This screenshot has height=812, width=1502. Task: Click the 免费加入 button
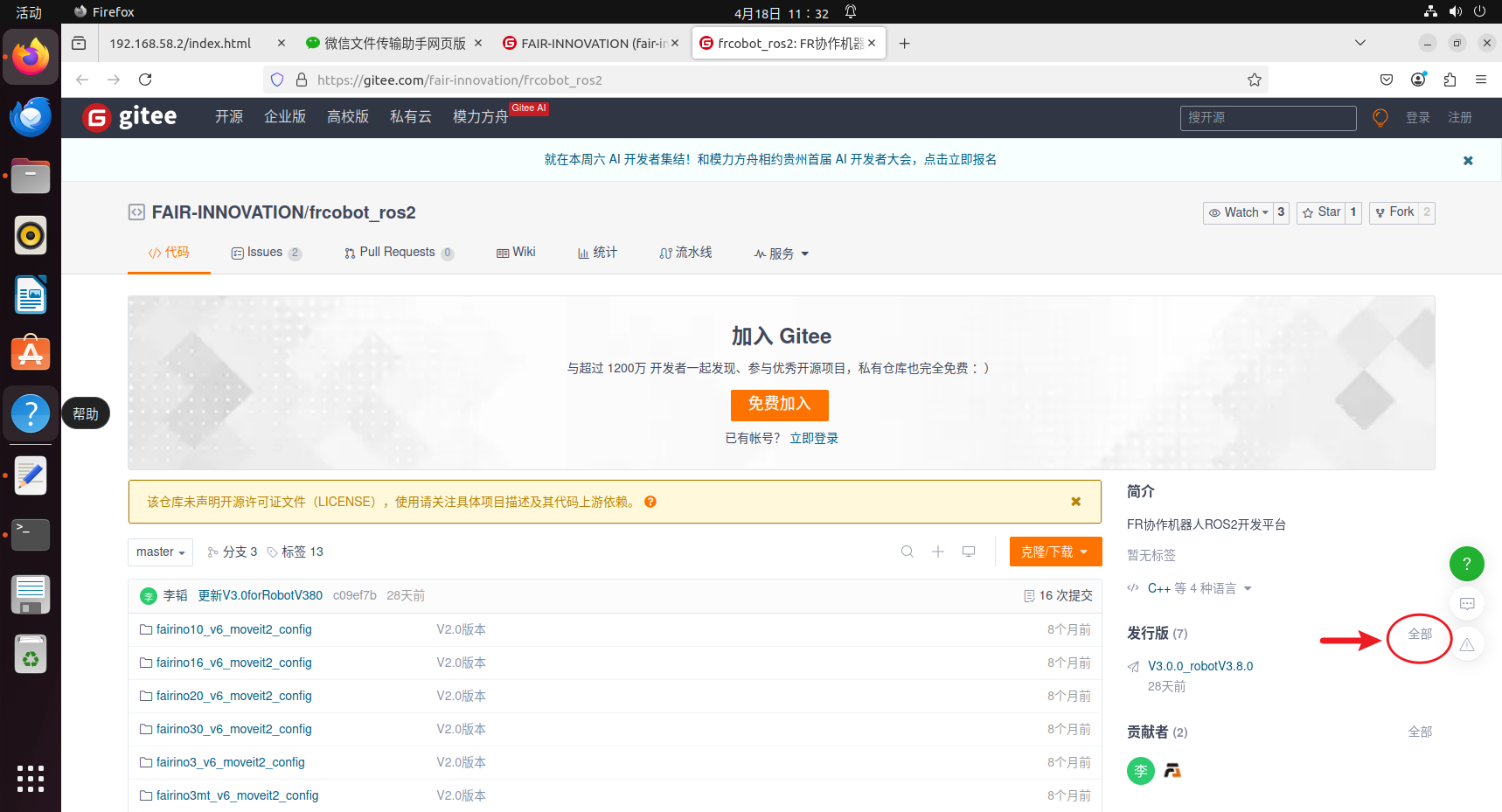780,405
